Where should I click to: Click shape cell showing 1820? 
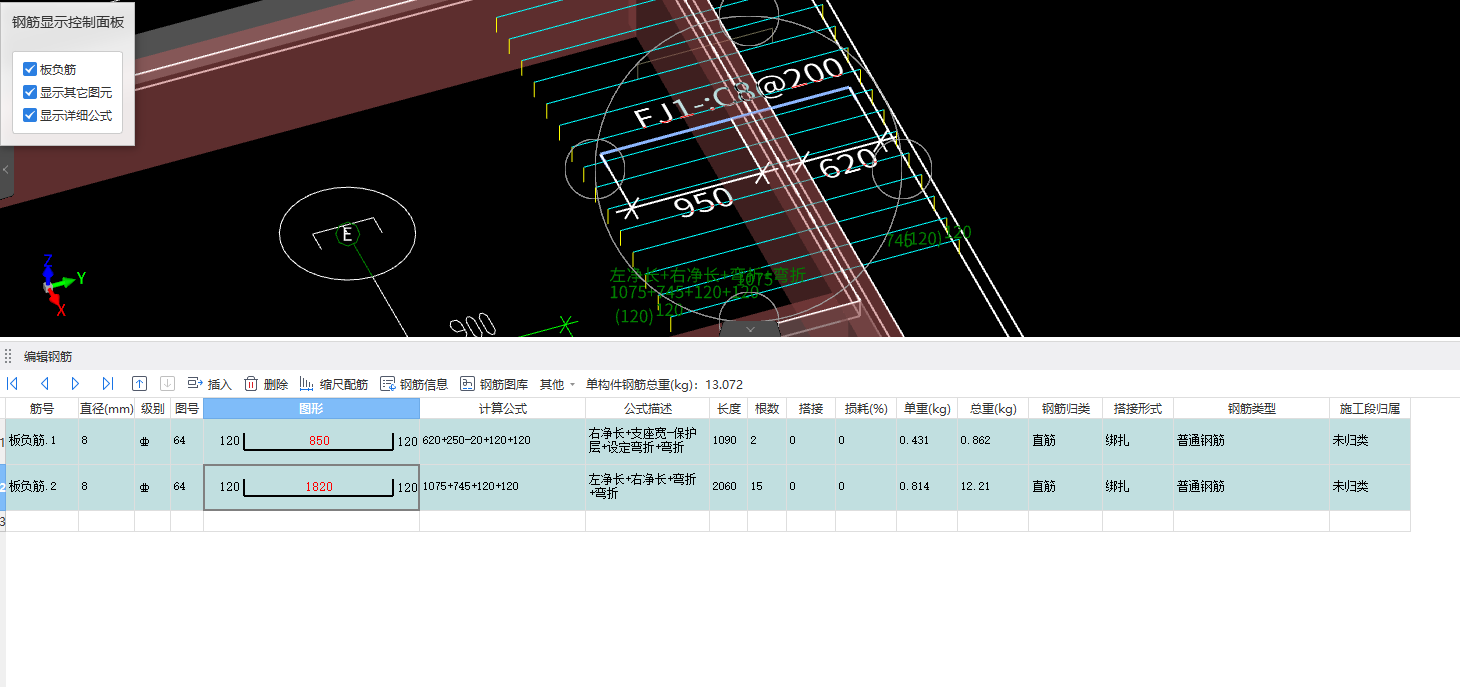(311, 487)
